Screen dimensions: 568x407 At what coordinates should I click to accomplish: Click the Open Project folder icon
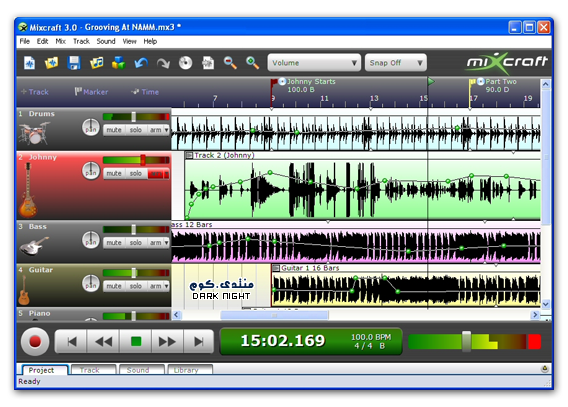point(51,63)
